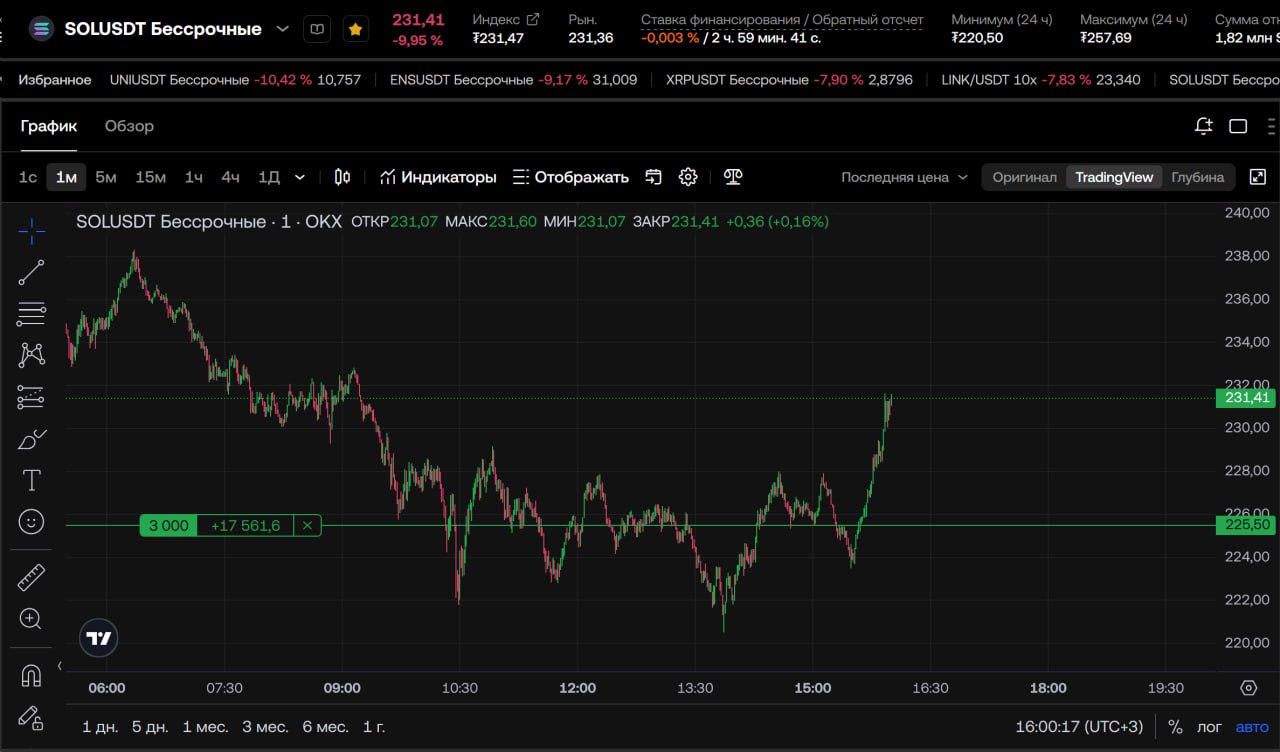1280x752 pixels.
Task: Select the 1м timeframe
Action: point(67,177)
